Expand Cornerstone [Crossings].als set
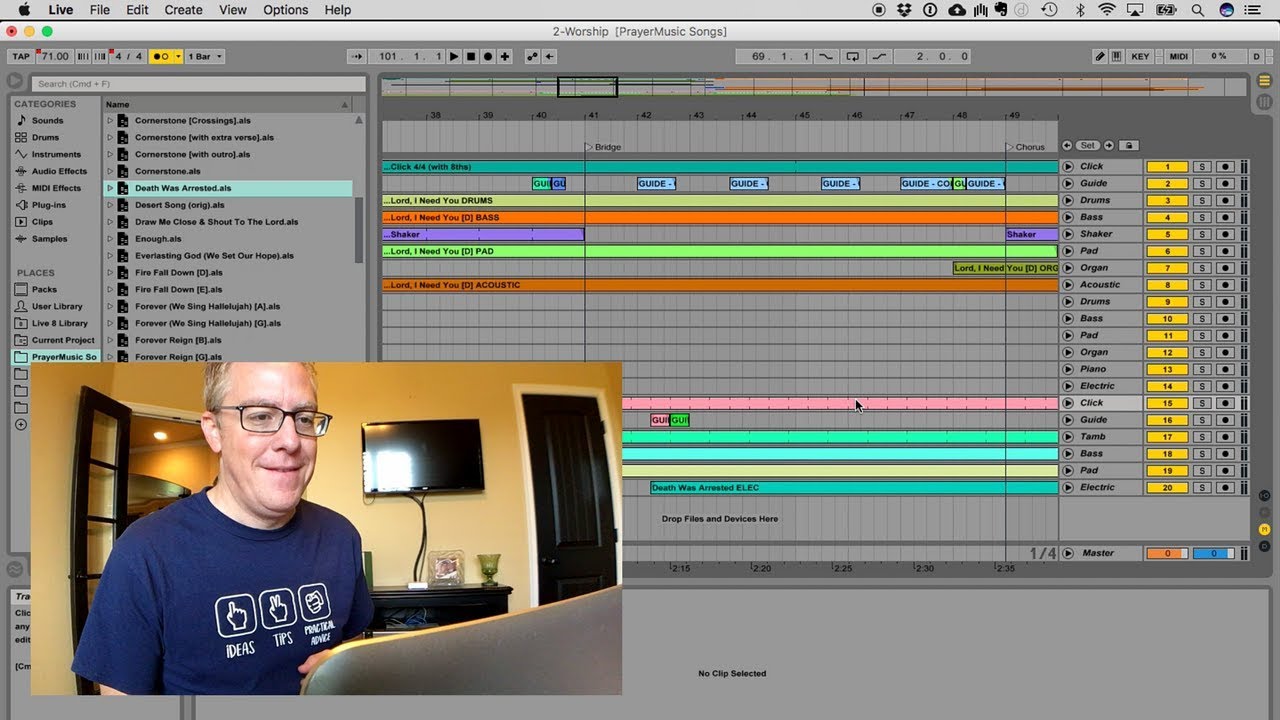Viewport: 1280px width, 720px height. tap(110, 120)
